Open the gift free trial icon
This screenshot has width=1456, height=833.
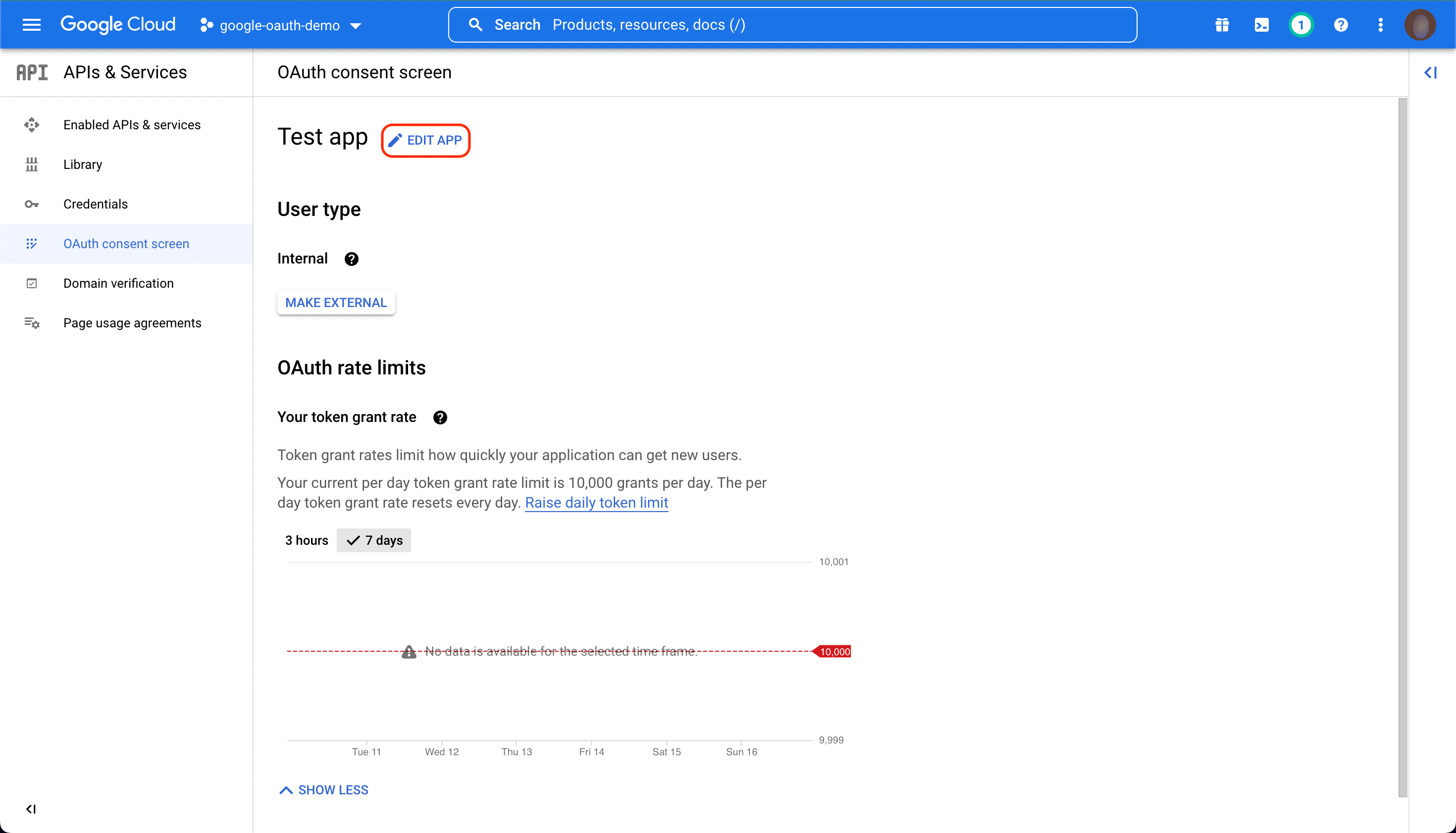point(1221,25)
